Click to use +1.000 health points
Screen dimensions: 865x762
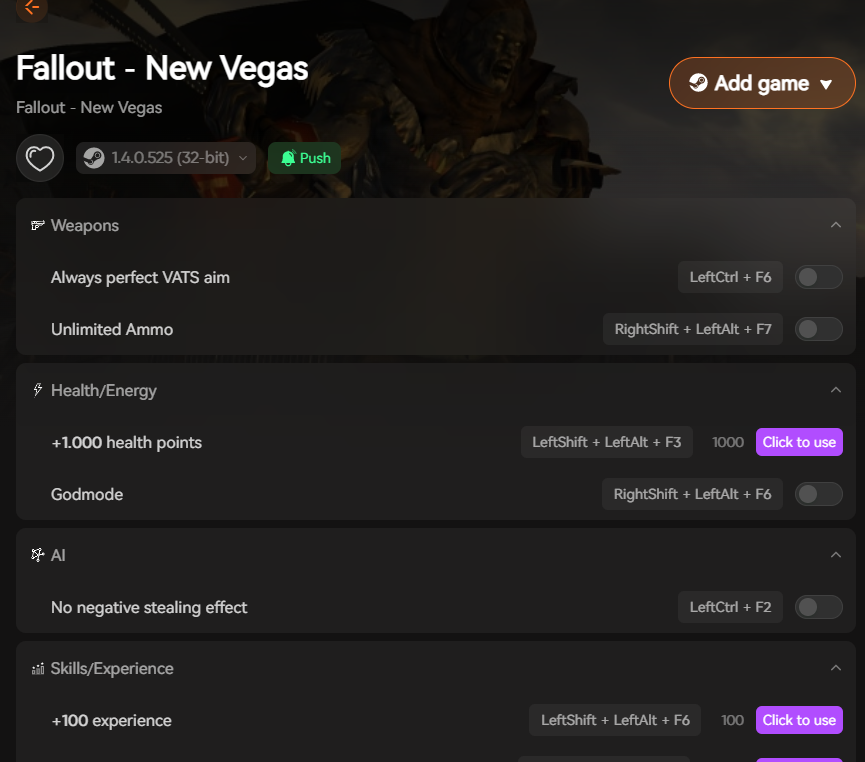tap(799, 441)
